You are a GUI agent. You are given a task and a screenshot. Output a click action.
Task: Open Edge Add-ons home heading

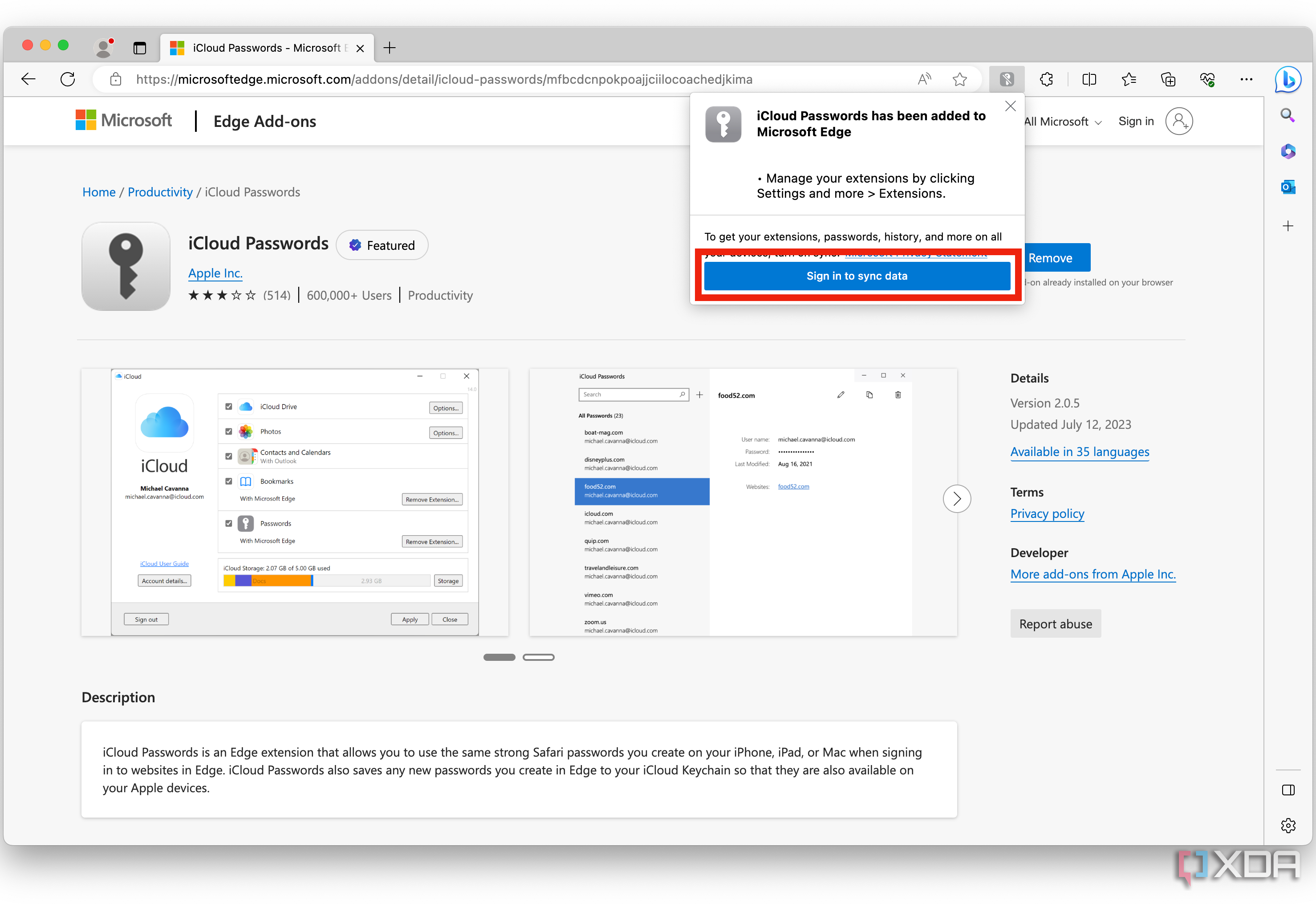264,121
